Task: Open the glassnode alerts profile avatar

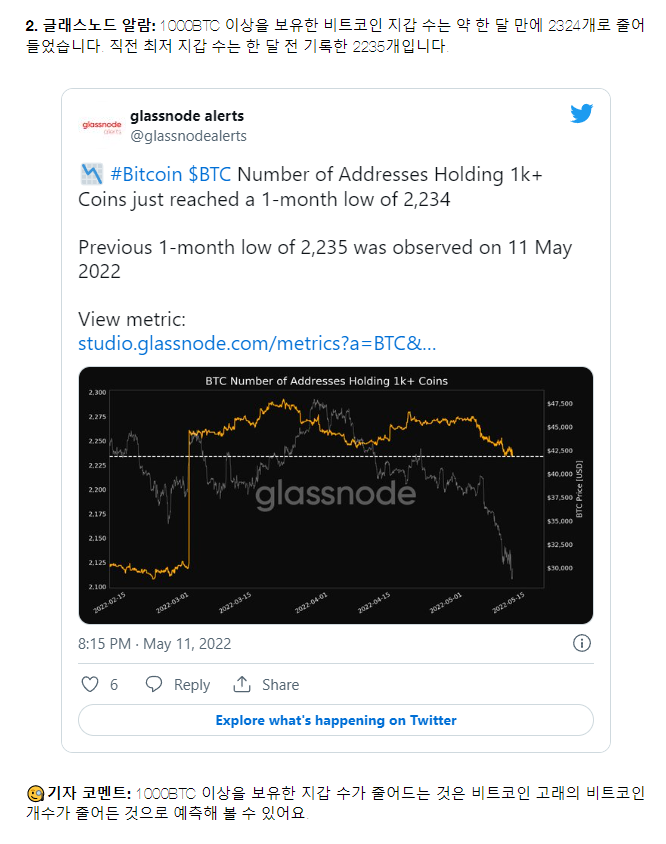Action: (x=102, y=126)
